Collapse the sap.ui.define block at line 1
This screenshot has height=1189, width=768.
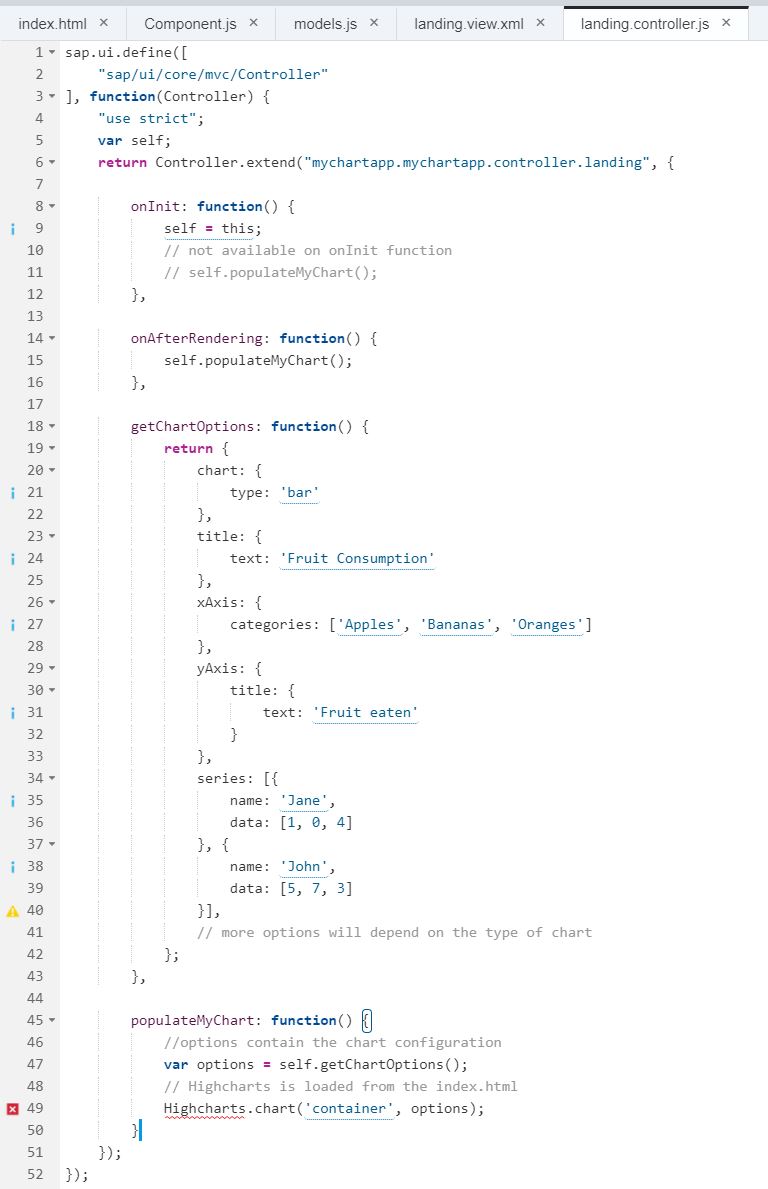52,53
